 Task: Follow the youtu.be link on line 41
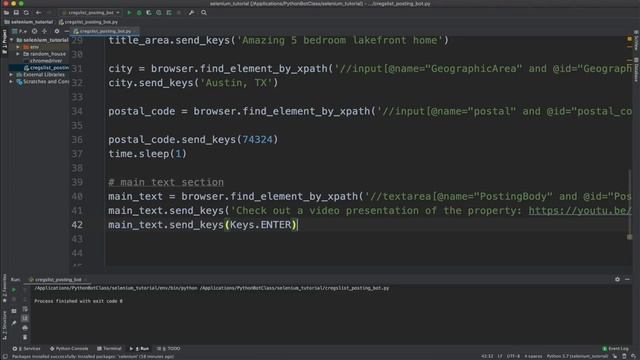(580, 211)
